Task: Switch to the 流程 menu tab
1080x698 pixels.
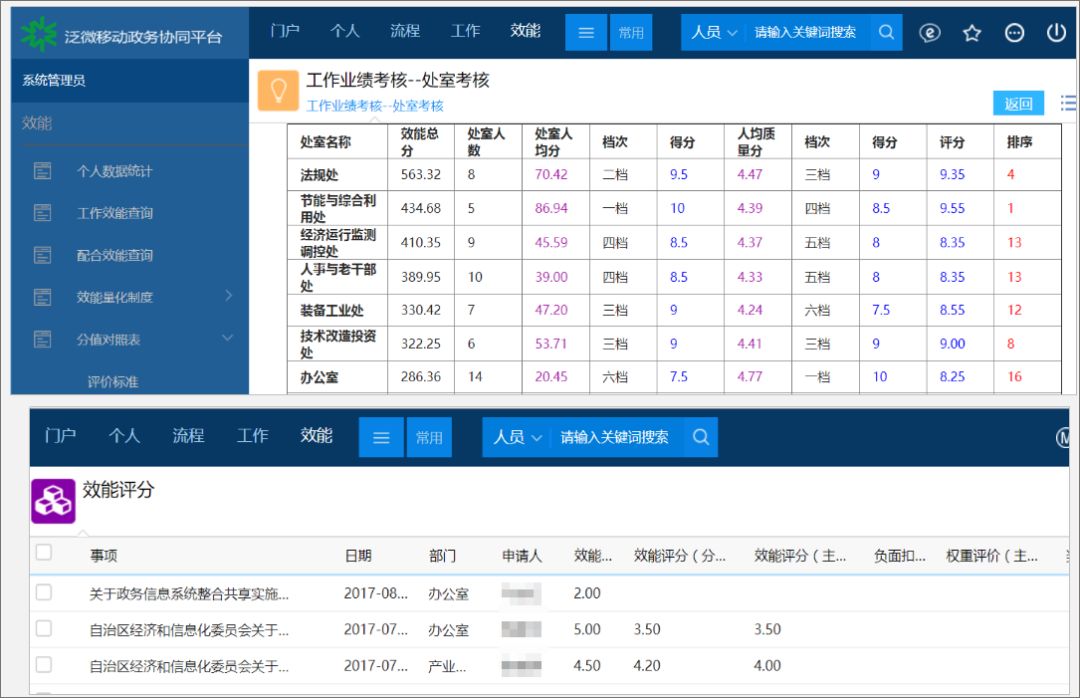Action: [404, 31]
